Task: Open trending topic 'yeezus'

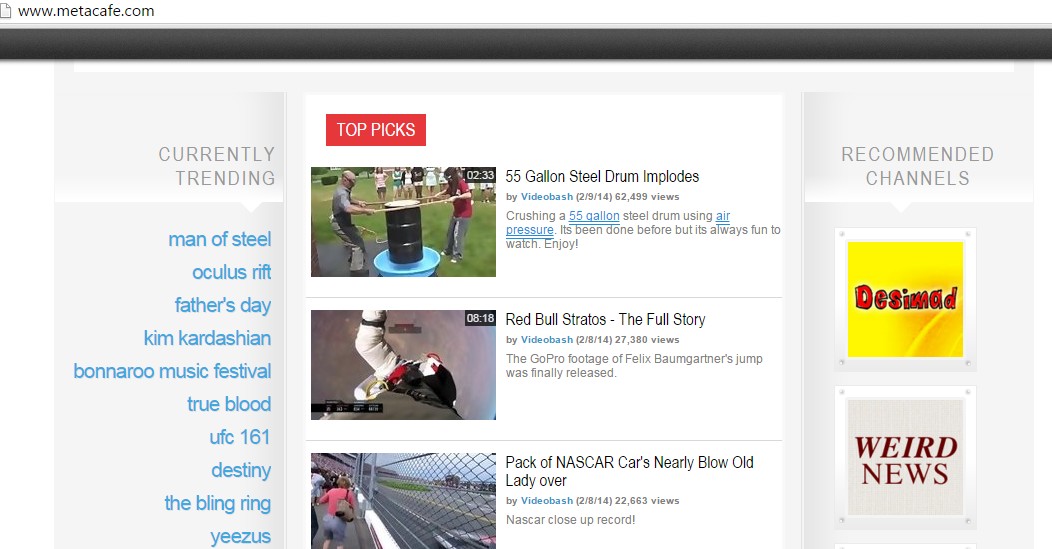Action: (x=240, y=536)
